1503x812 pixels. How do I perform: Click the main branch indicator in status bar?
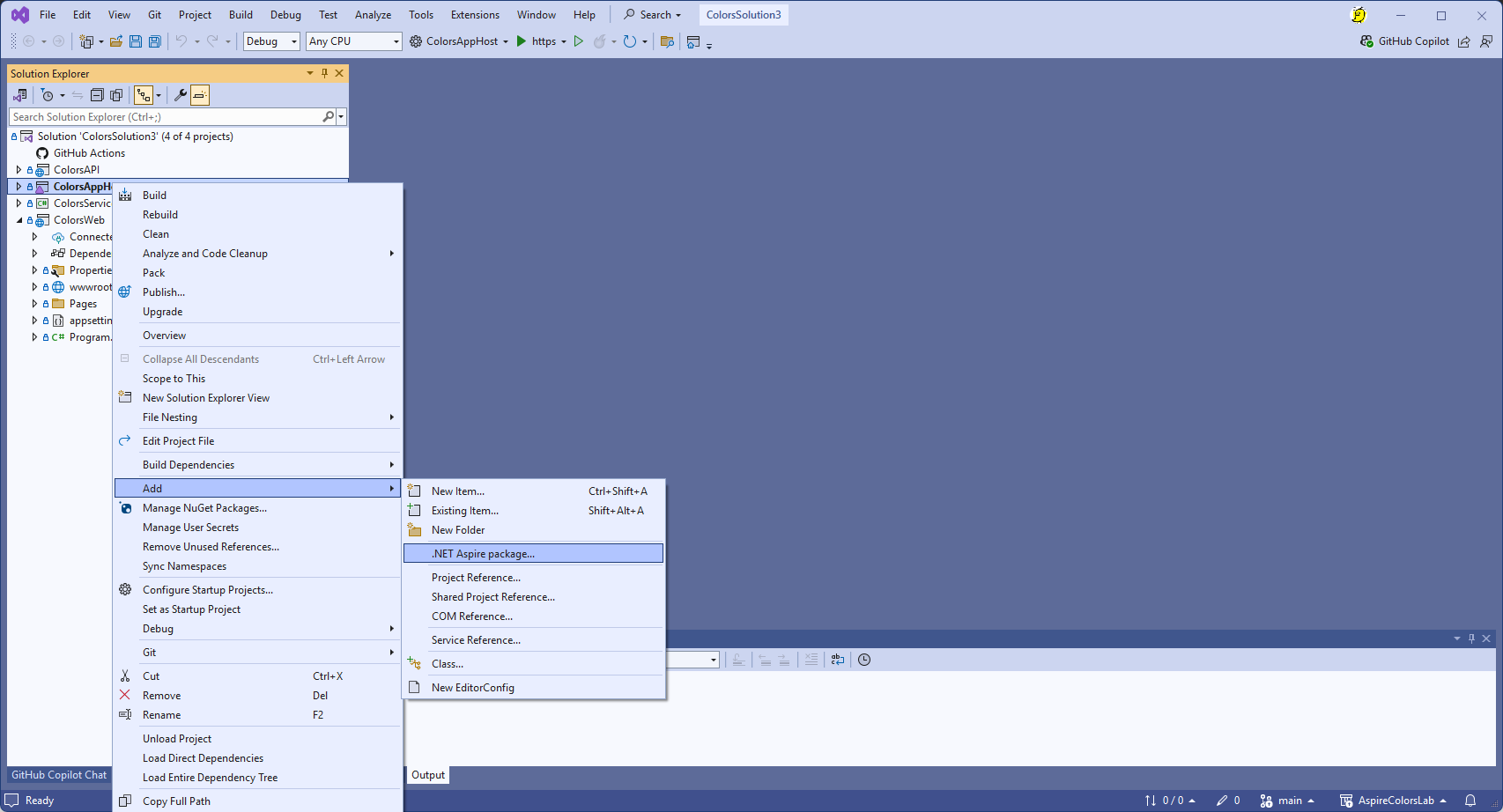click(1287, 801)
